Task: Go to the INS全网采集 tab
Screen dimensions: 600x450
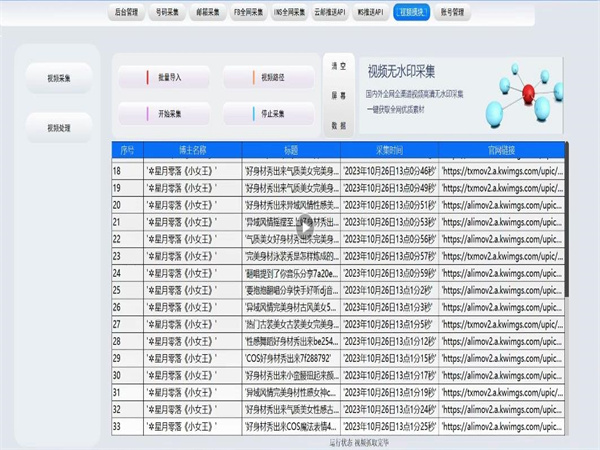Action: [x=320, y=13]
